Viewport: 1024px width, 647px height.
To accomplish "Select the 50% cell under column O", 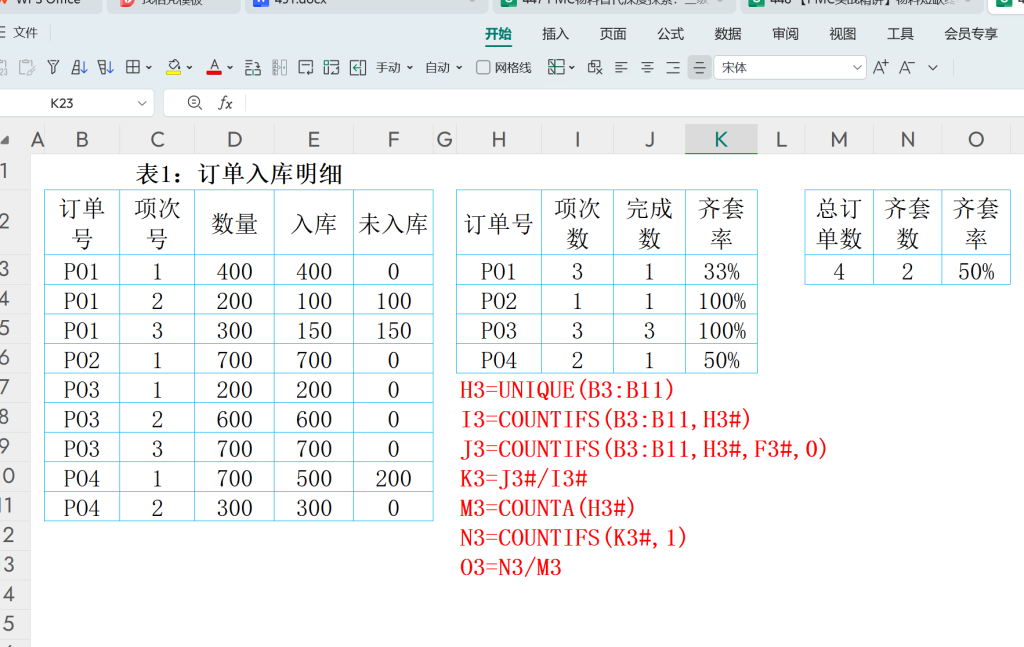I will click(x=976, y=272).
